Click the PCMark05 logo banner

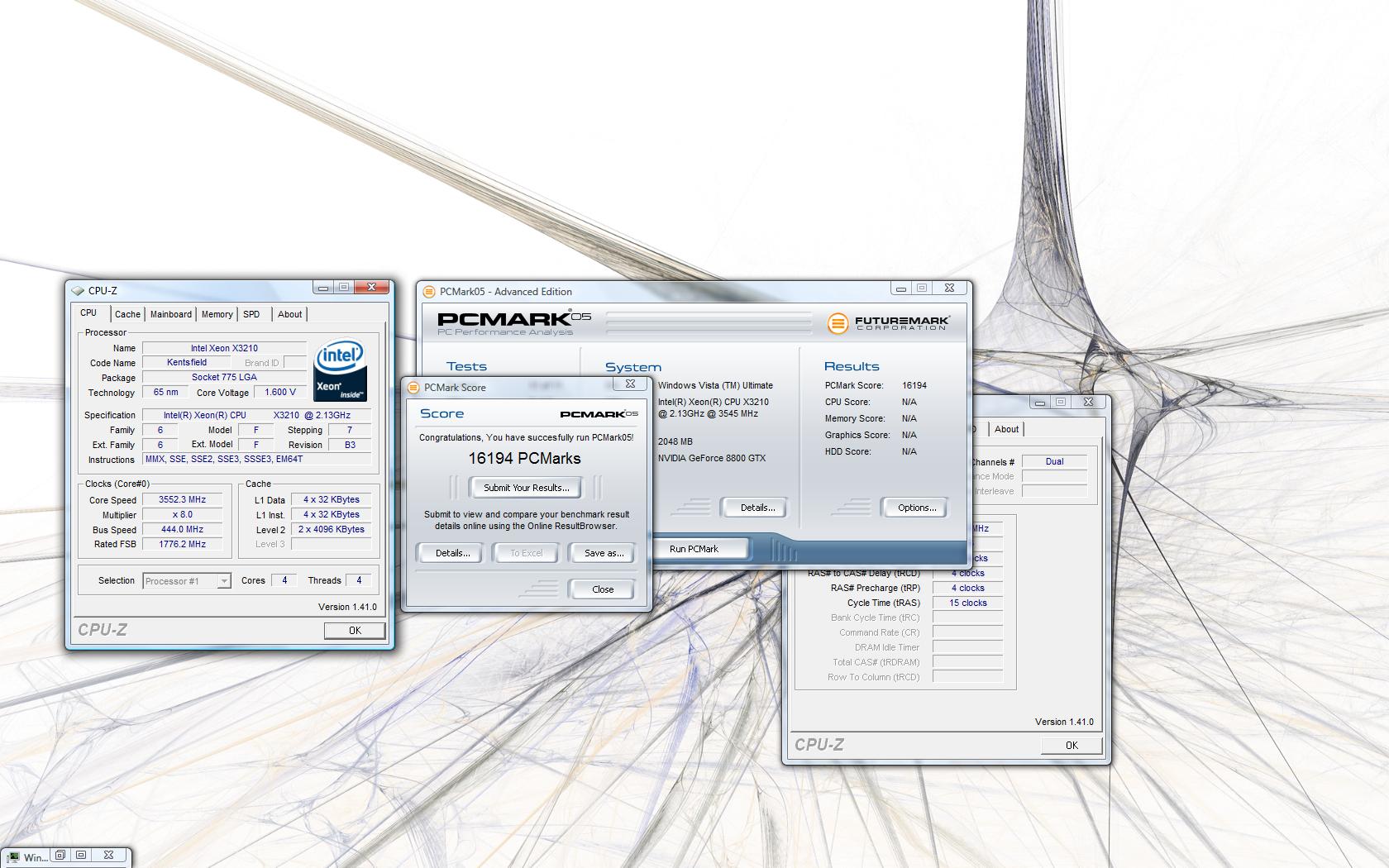[514, 323]
